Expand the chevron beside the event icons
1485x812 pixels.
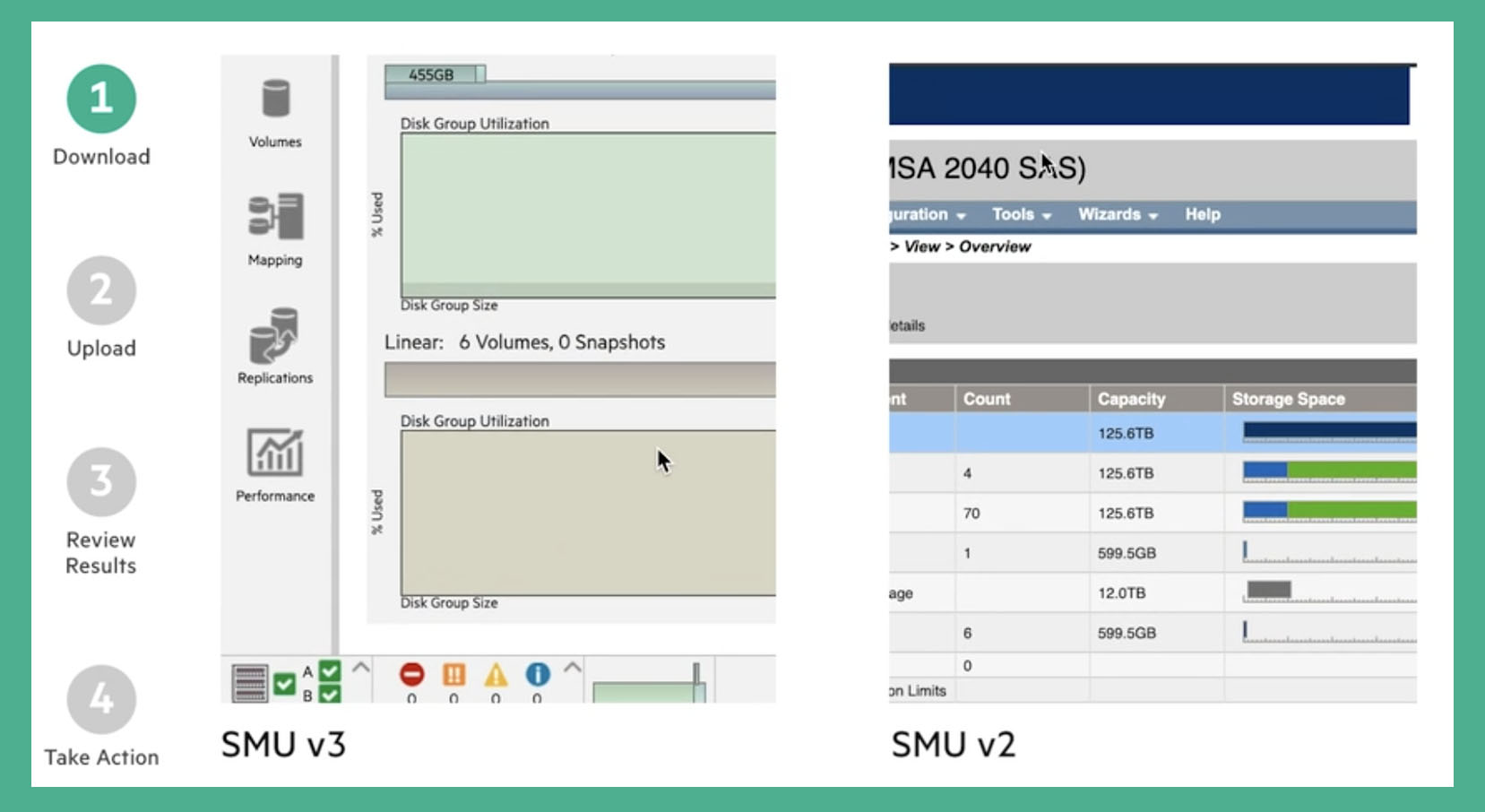point(573,668)
